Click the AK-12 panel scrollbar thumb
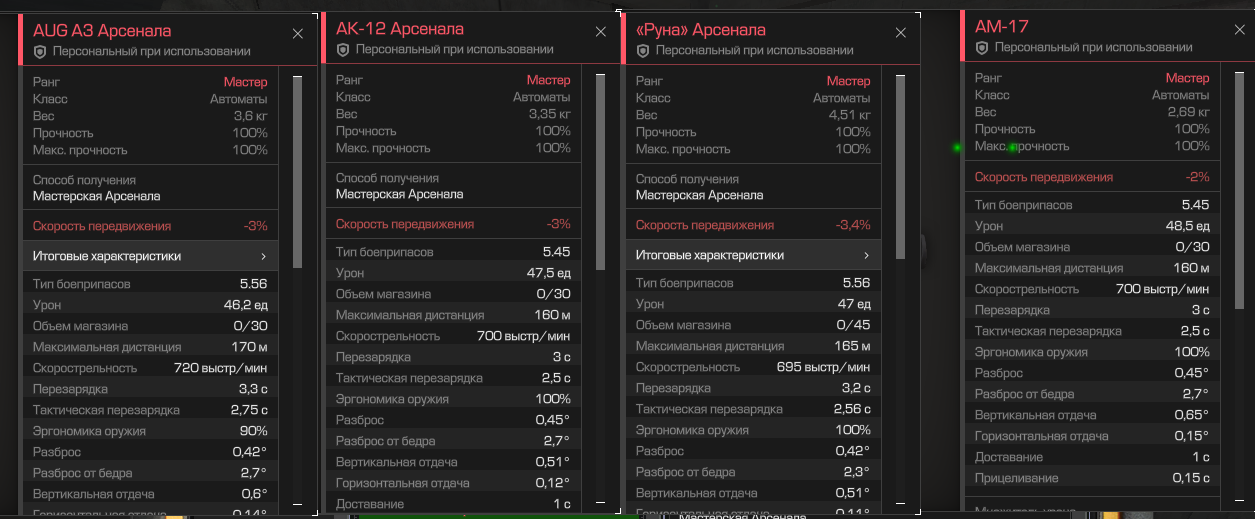The width and height of the screenshot is (1255, 519). (600, 171)
